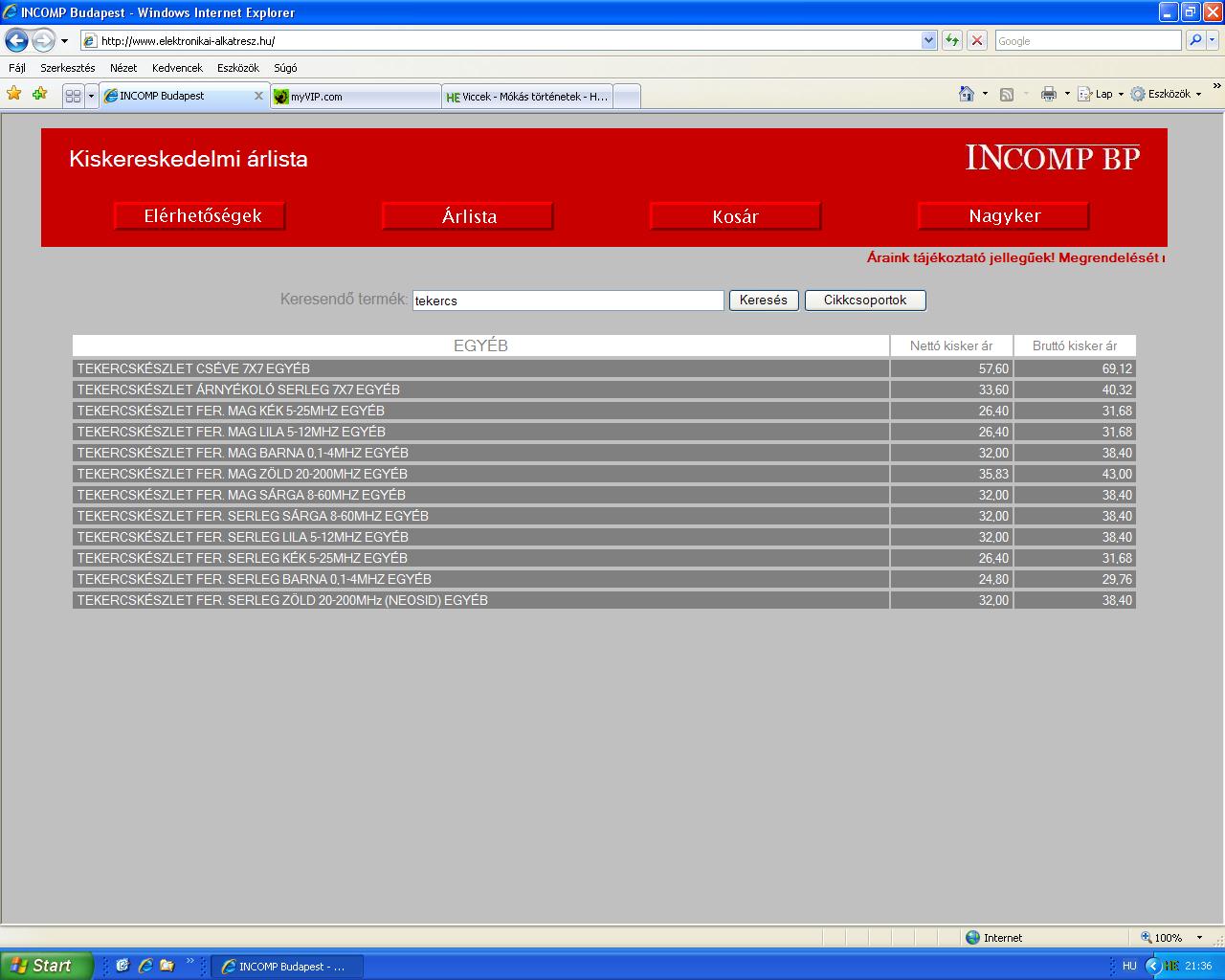Expand the Home button dropdown arrow

[x=985, y=94]
